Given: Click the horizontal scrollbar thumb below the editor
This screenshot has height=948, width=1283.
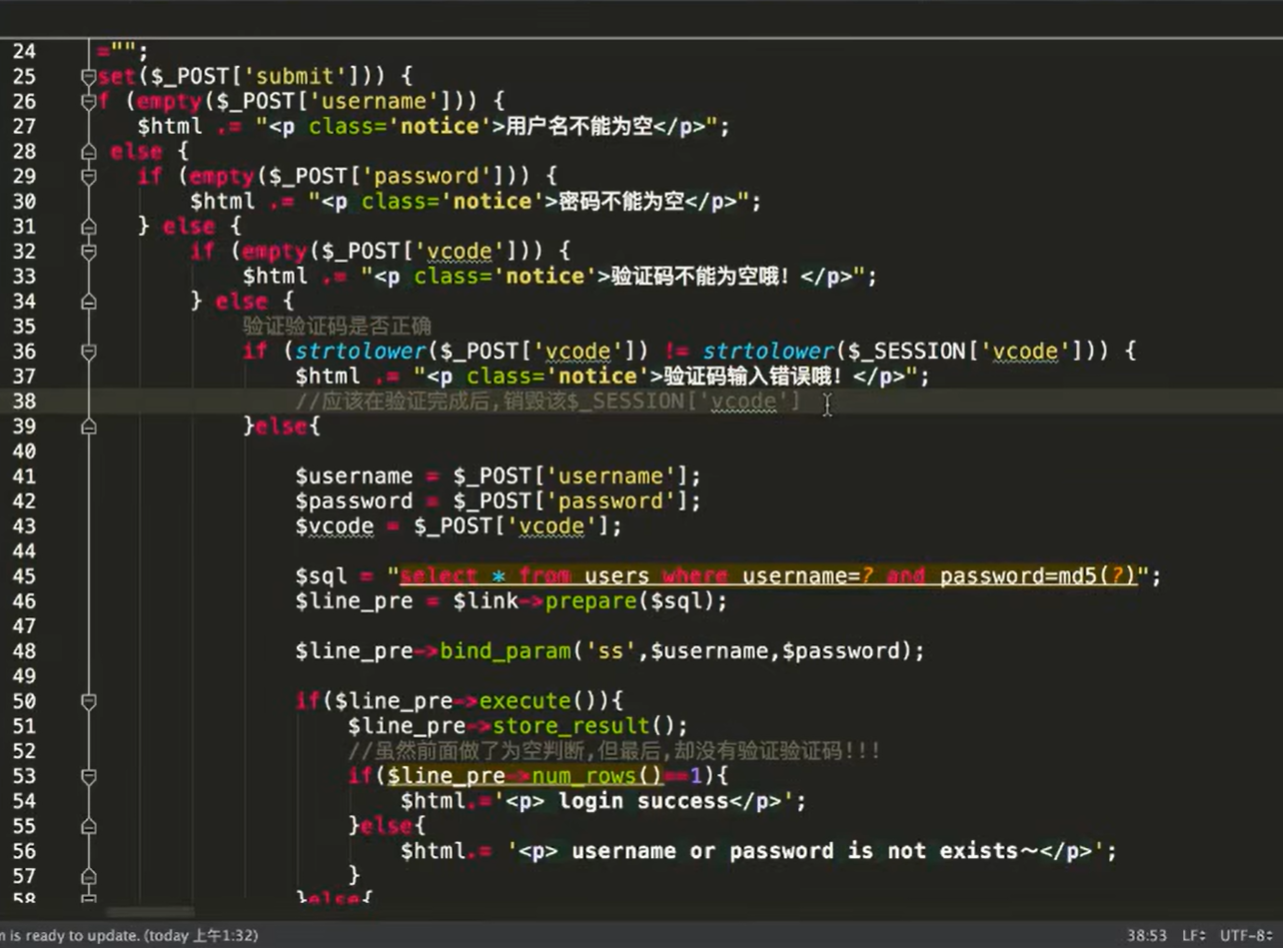Looking at the screenshot, I should pos(150,912).
